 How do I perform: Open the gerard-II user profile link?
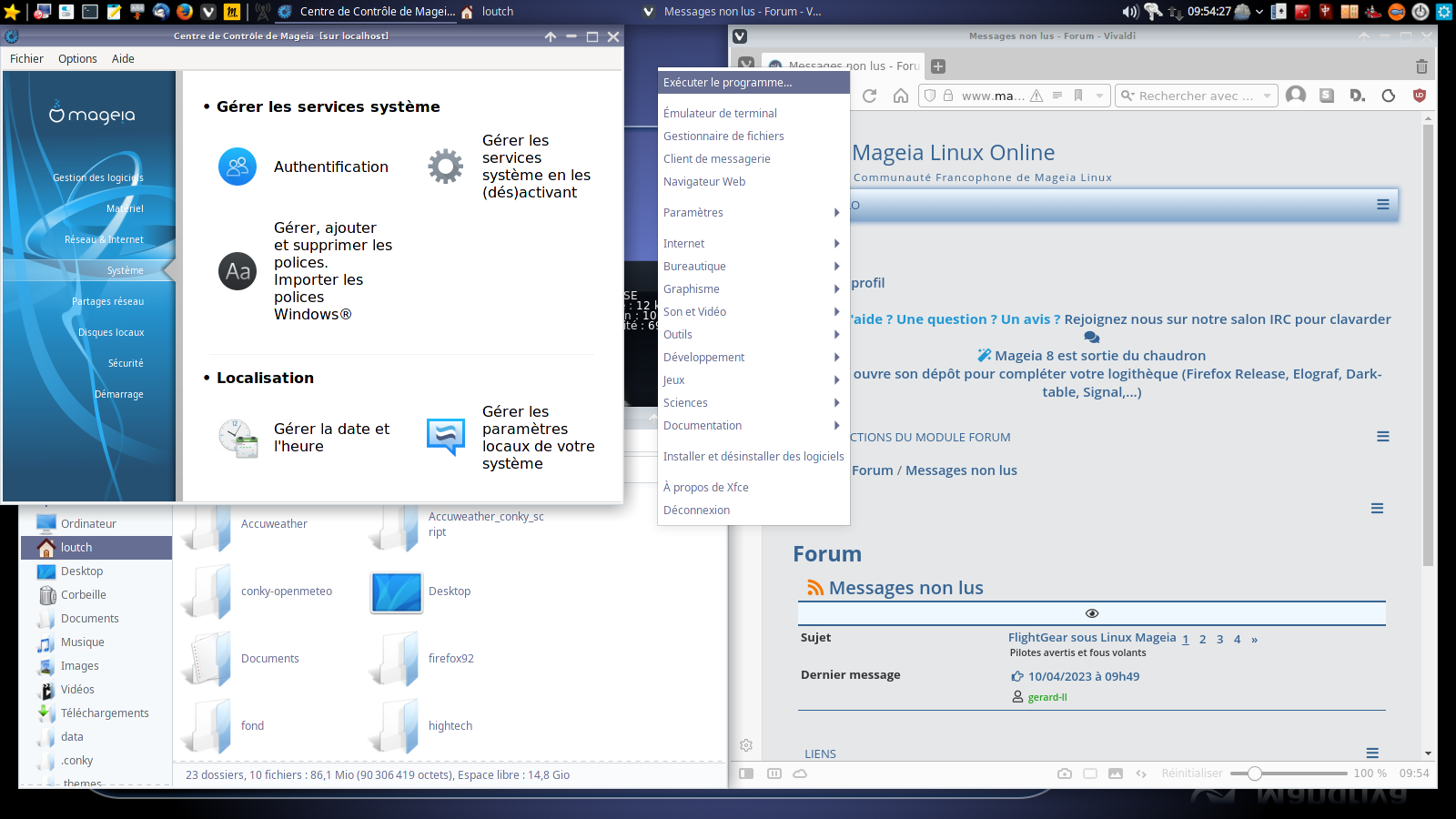(x=1047, y=697)
